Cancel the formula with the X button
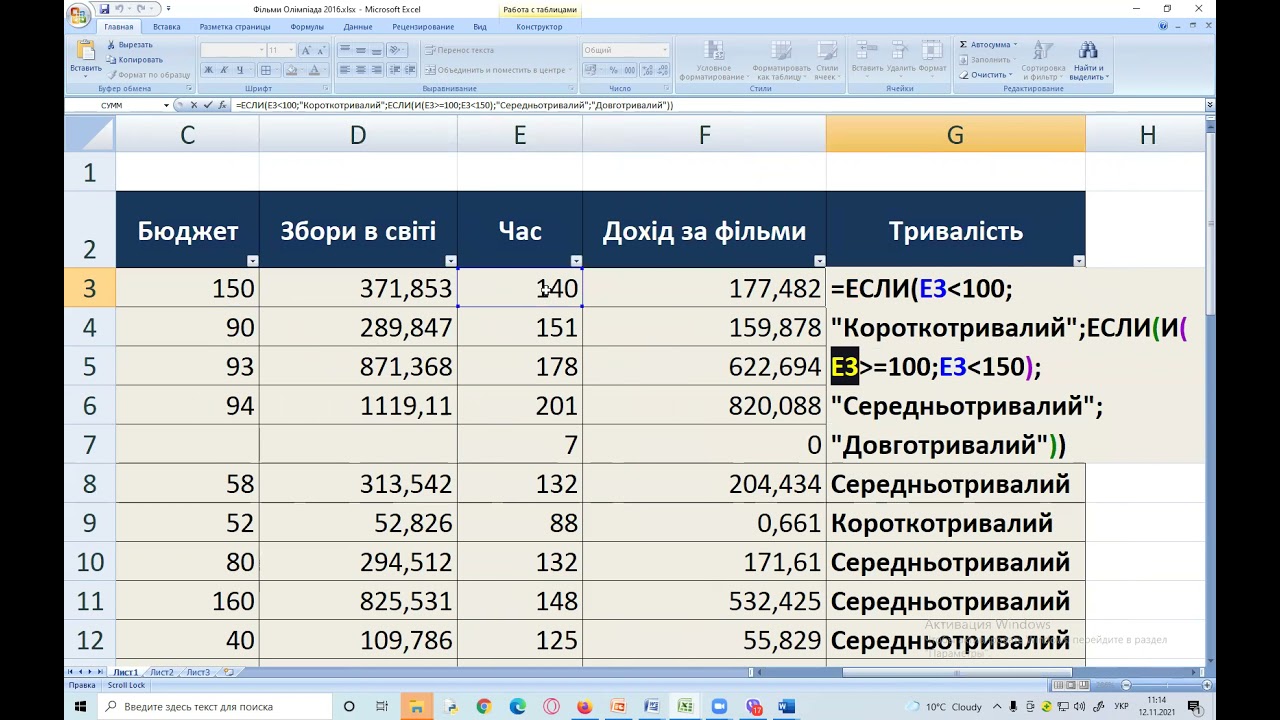This screenshot has width=1280, height=720. (x=194, y=105)
